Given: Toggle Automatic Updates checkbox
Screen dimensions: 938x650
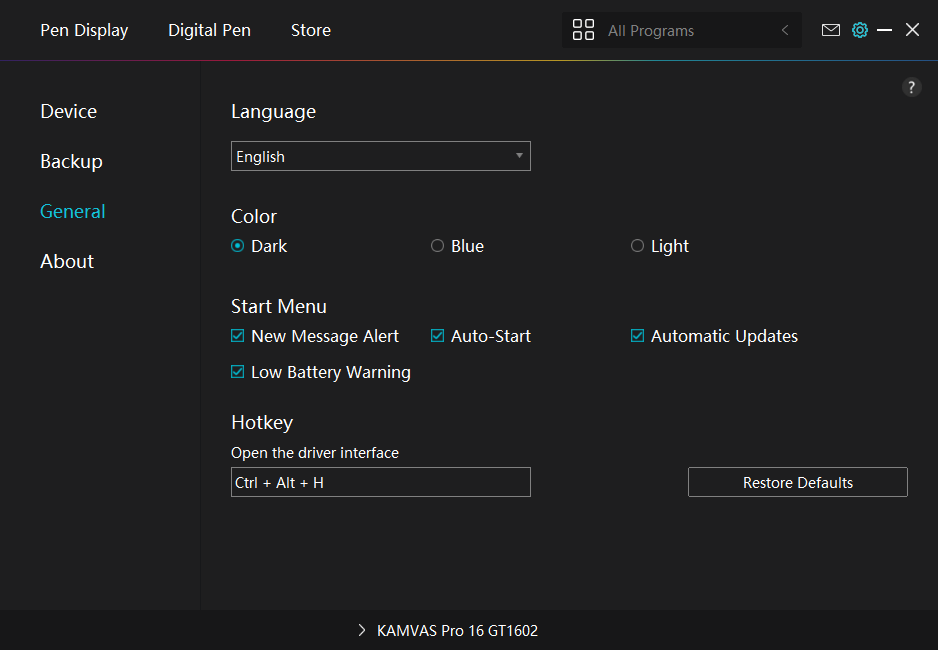Looking at the screenshot, I should pyautogui.click(x=637, y=336).
